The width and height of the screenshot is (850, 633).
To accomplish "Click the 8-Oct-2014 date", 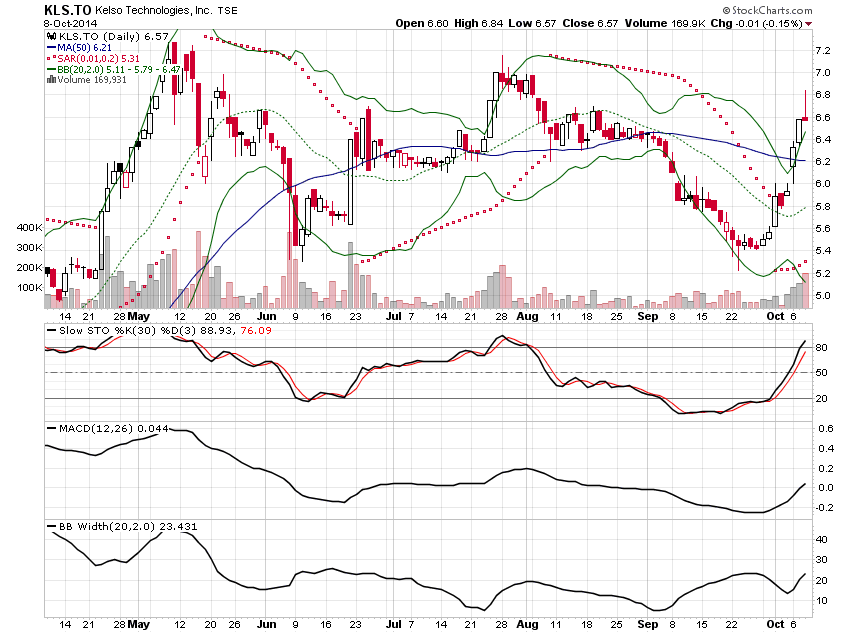I will click(70, 23).
